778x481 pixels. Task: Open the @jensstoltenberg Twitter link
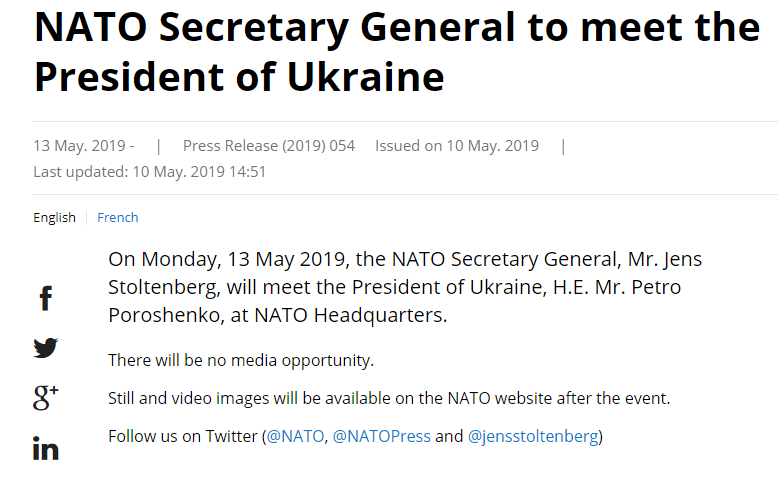(x=533, y=437)
